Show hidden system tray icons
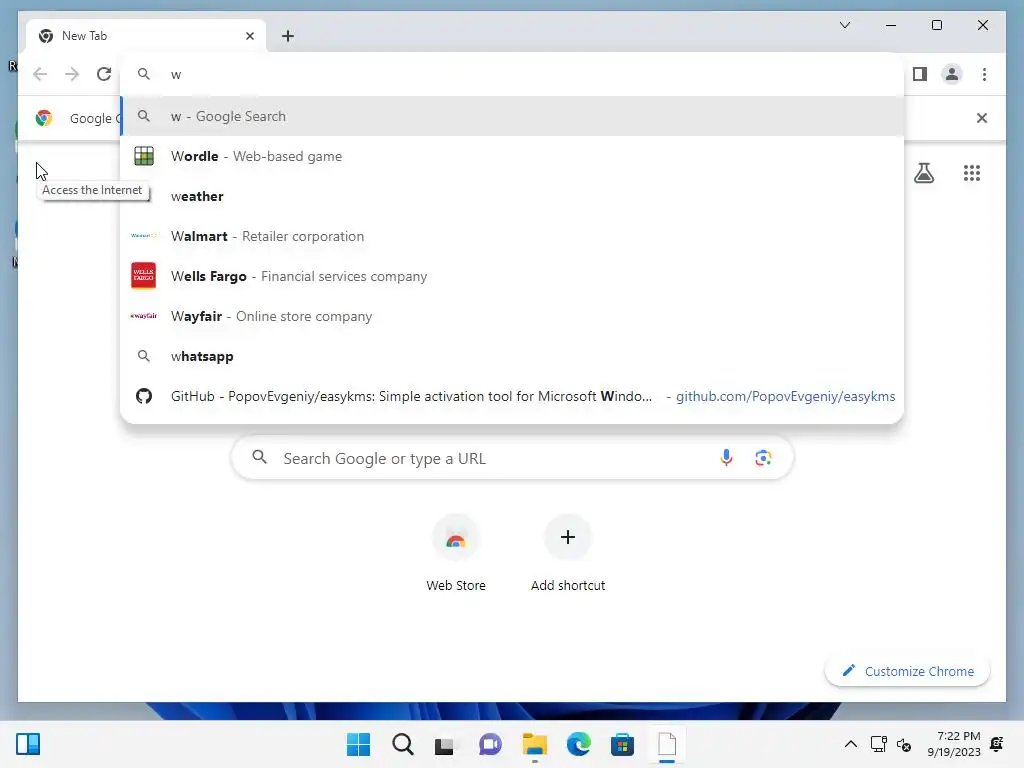 point(850,744)
